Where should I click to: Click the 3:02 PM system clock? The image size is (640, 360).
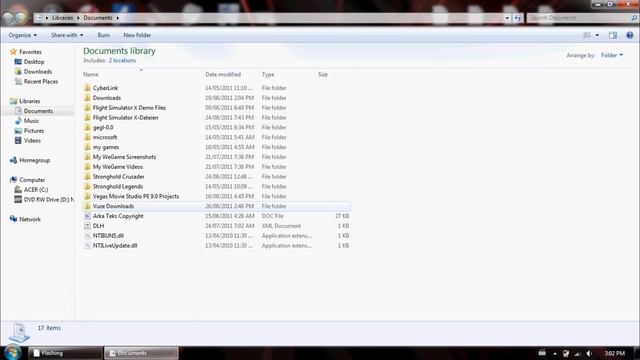click(615, 353)
